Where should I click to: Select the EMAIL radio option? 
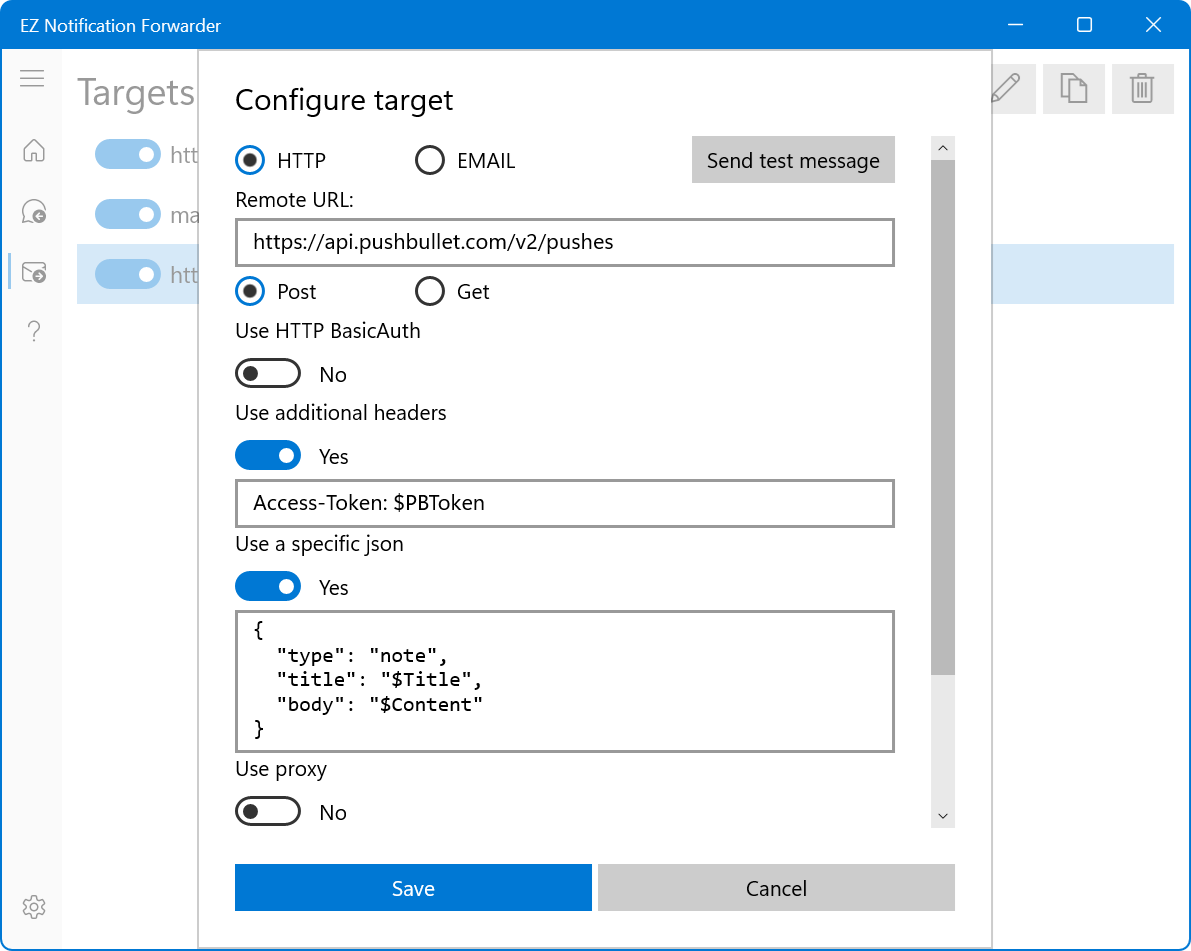tap(430, 161)
